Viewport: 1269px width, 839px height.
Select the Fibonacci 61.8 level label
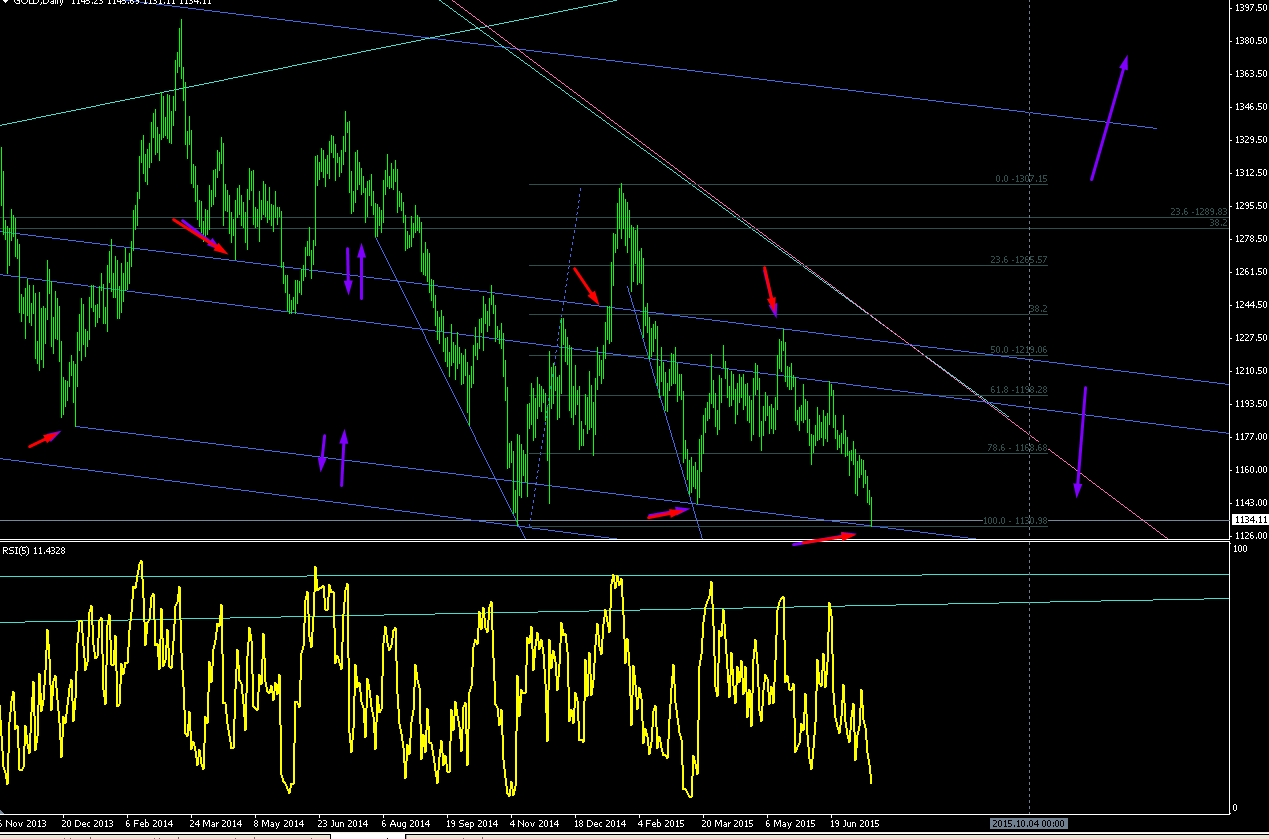coord(1019,390)
